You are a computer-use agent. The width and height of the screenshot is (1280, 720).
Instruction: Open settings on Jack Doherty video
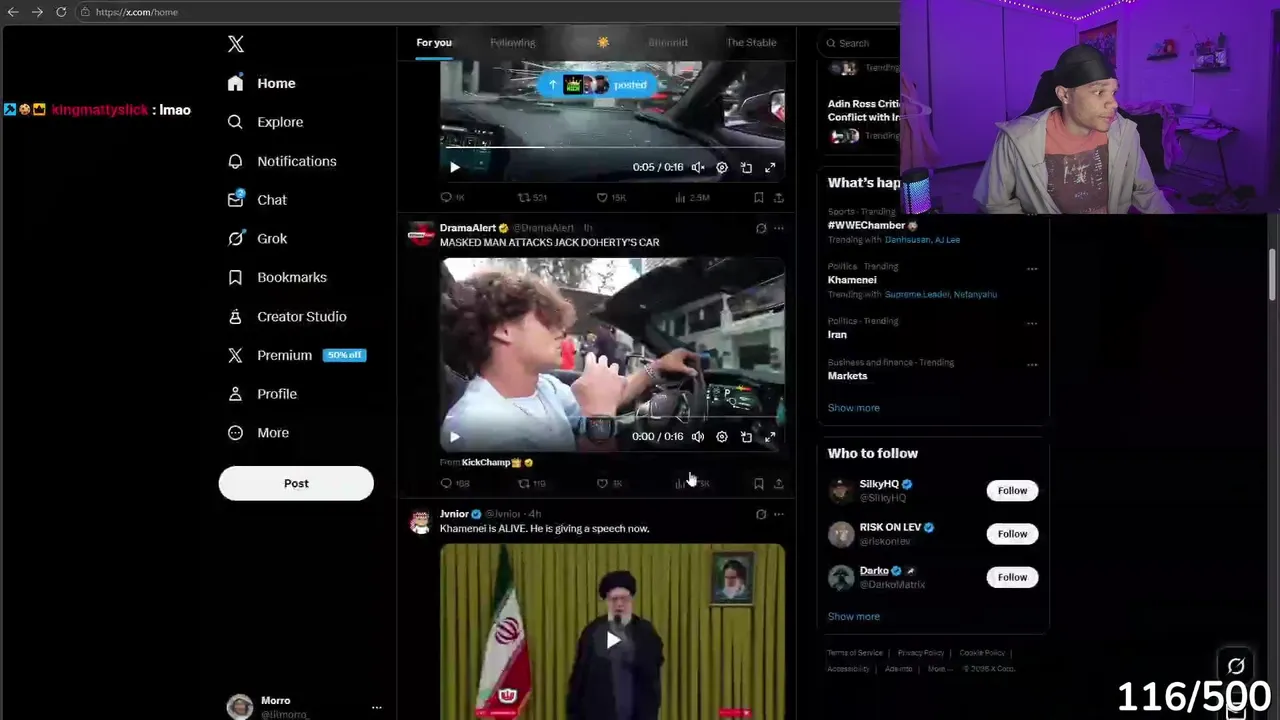point(722,436)
